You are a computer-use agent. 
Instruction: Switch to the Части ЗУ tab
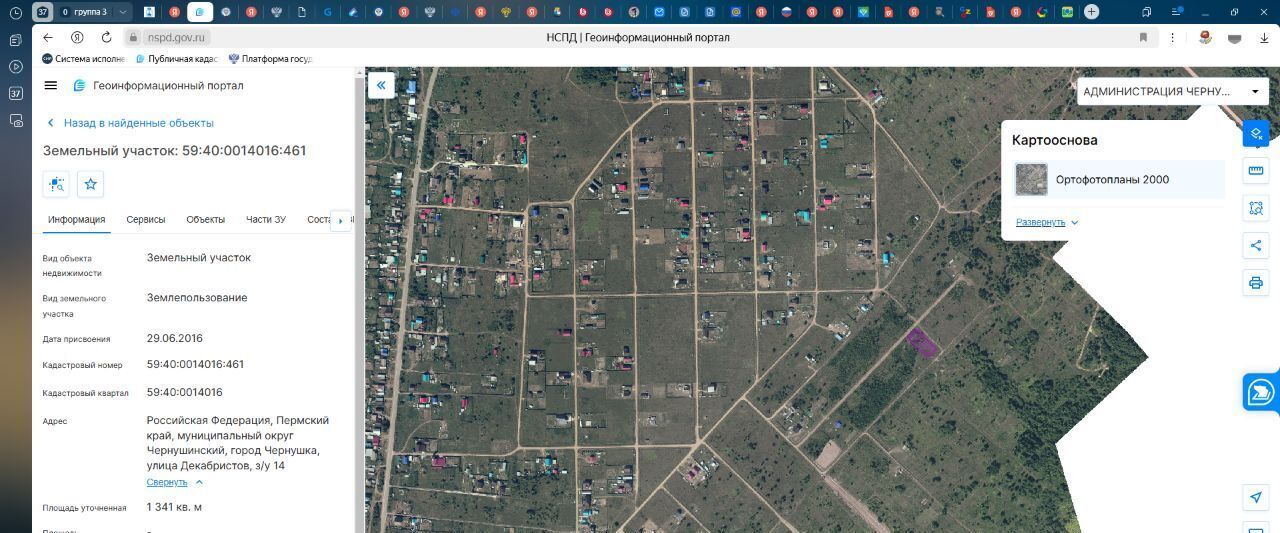click(x=266, y=220)
